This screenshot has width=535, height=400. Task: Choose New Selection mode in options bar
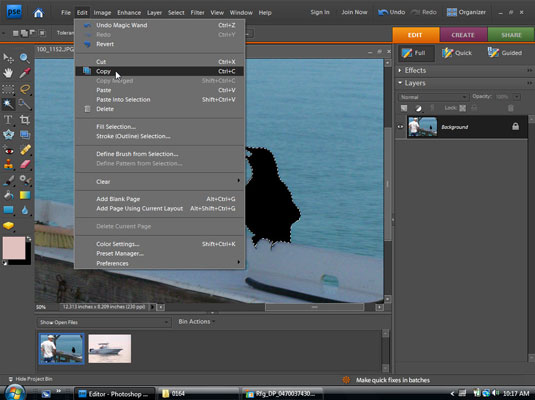pos(16,33)
